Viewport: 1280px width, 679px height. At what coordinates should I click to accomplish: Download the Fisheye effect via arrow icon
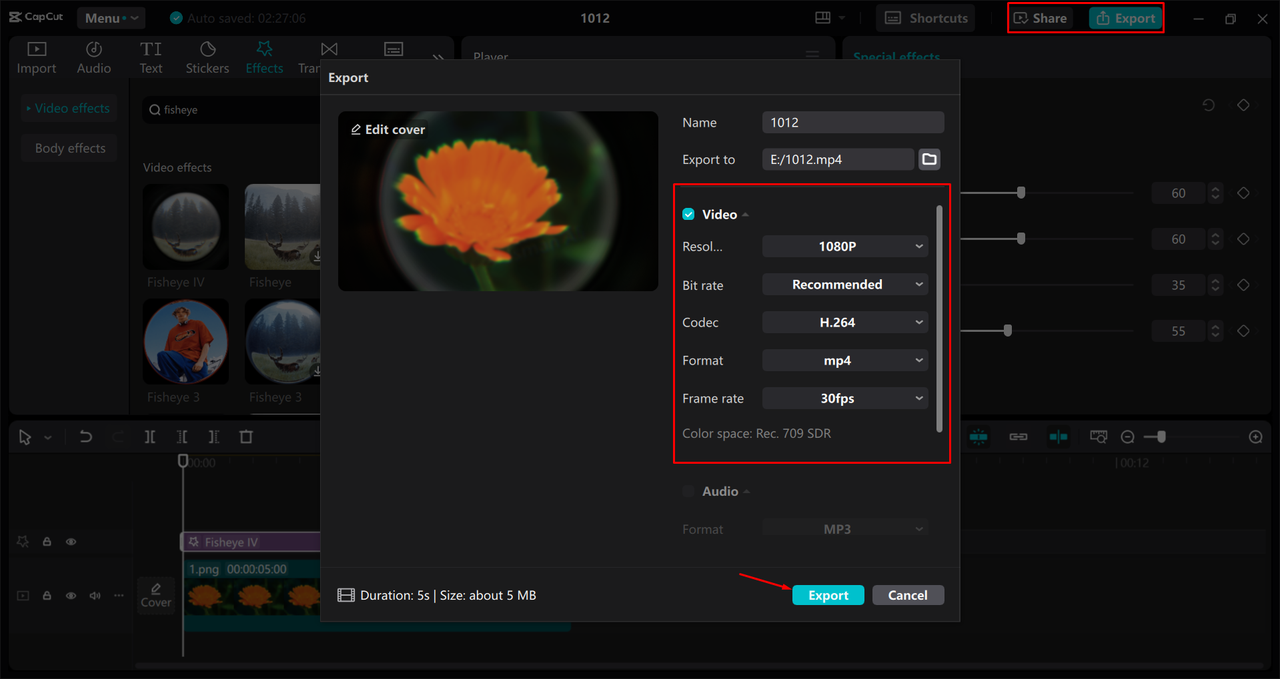point(317,257)
